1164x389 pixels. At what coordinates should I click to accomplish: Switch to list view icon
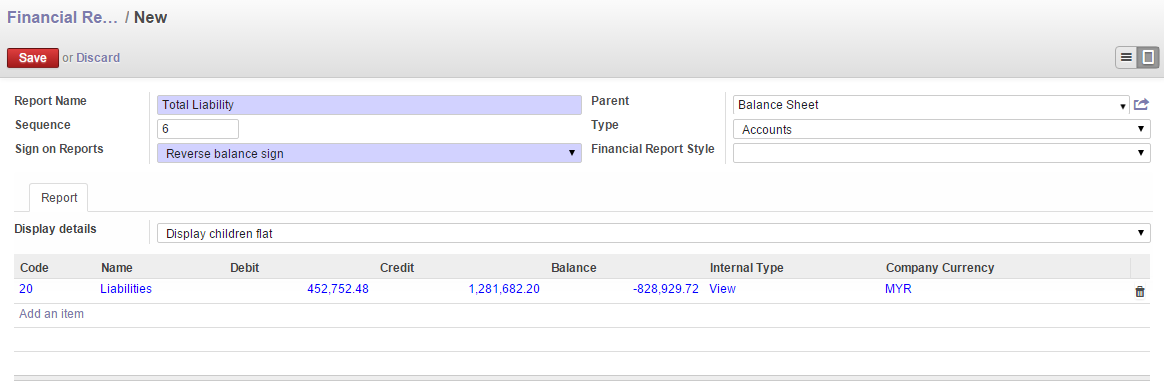[1126, 57]
